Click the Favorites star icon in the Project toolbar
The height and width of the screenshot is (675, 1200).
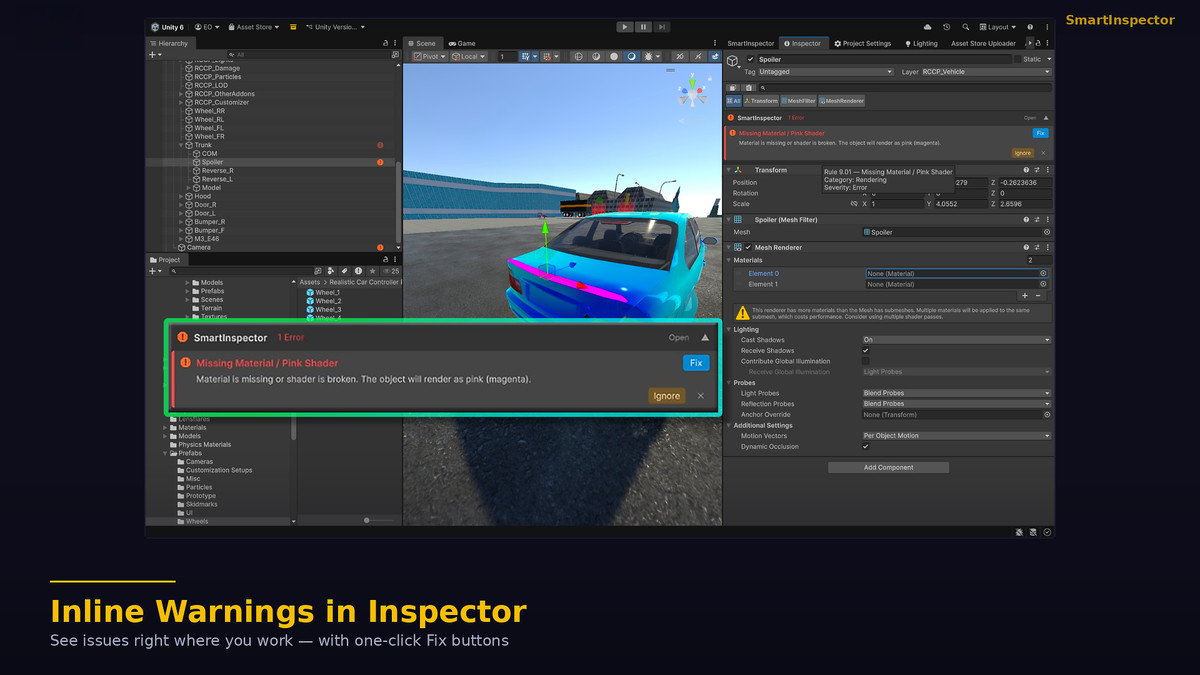tap(372, 270)
